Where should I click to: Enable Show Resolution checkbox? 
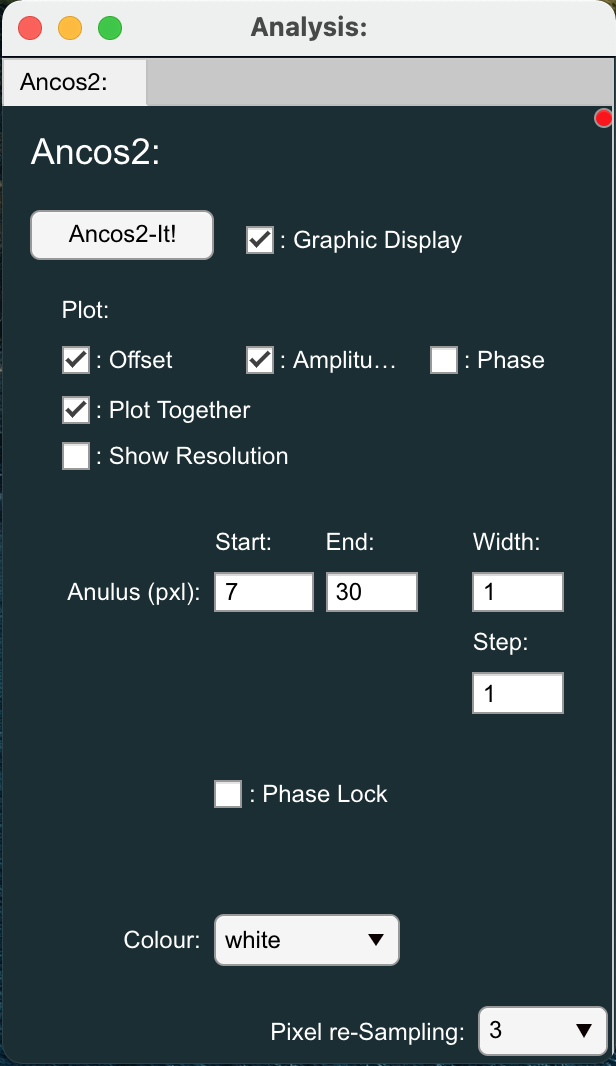[x=76, y=456]
